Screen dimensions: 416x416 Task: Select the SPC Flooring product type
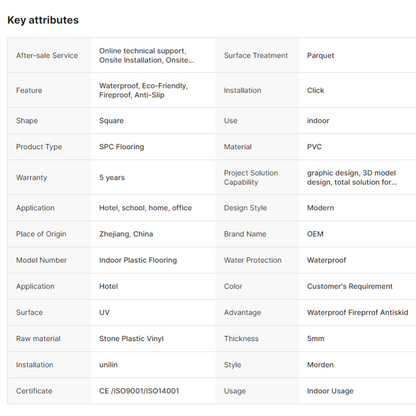coord(122,147)
